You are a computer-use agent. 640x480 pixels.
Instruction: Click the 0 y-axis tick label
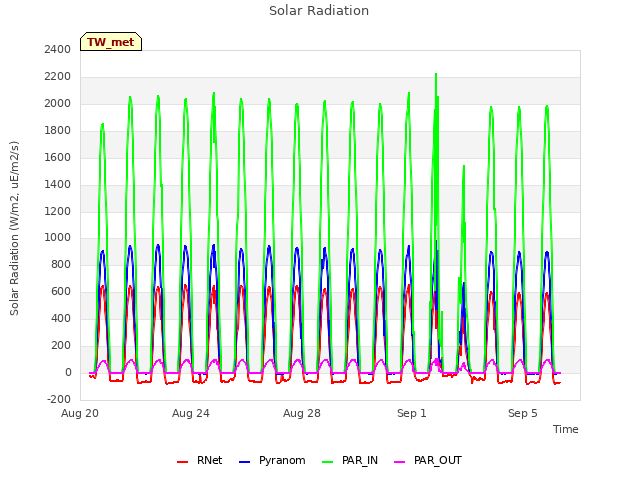point(68,372)
